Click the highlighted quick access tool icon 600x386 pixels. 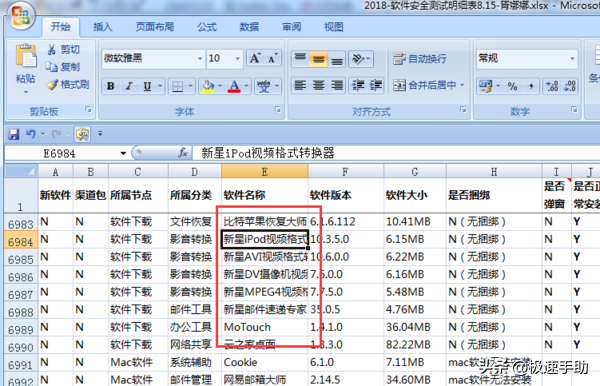coord(82,134)
